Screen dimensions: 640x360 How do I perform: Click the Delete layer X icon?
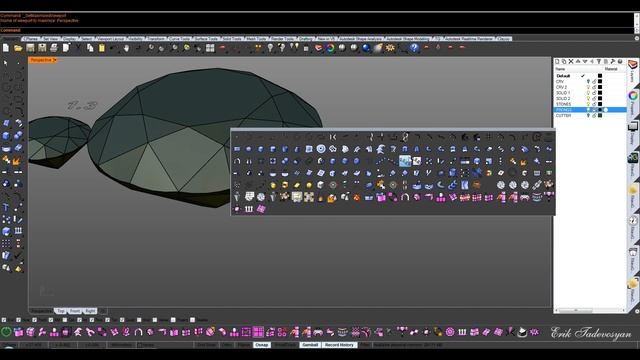tap(571, 61)
